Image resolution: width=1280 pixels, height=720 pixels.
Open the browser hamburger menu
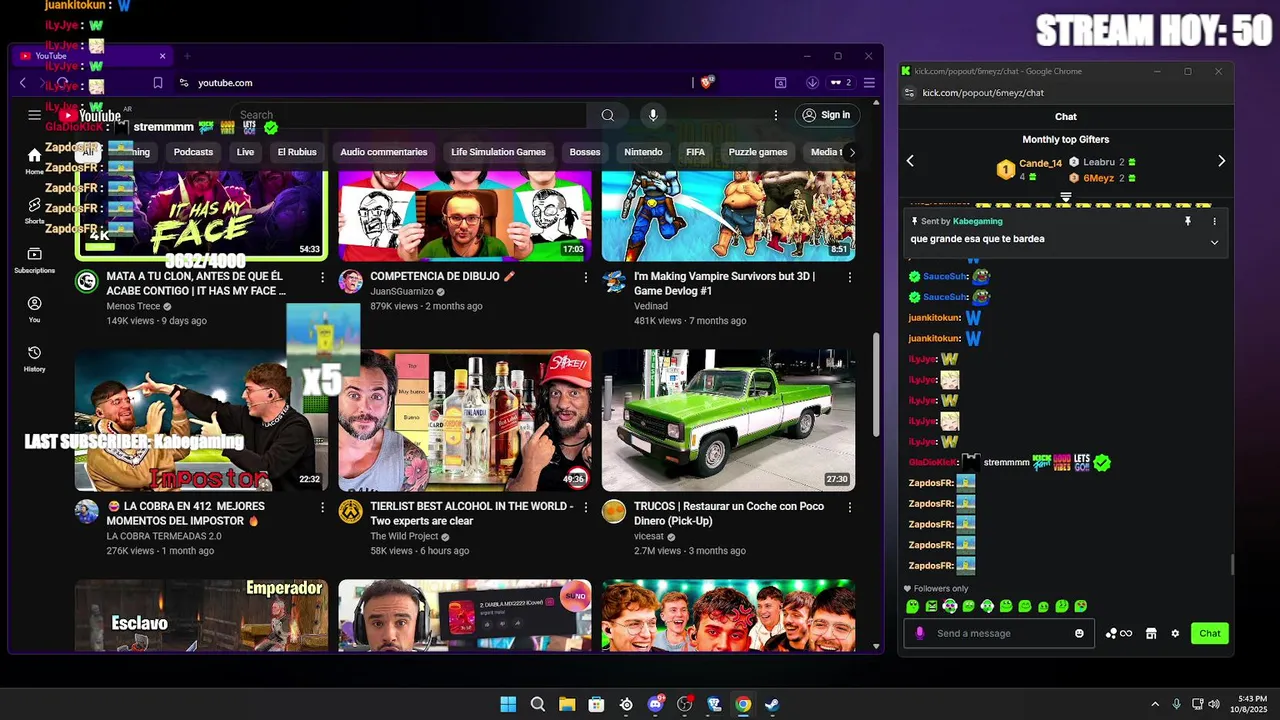click(x=869, y=83)
